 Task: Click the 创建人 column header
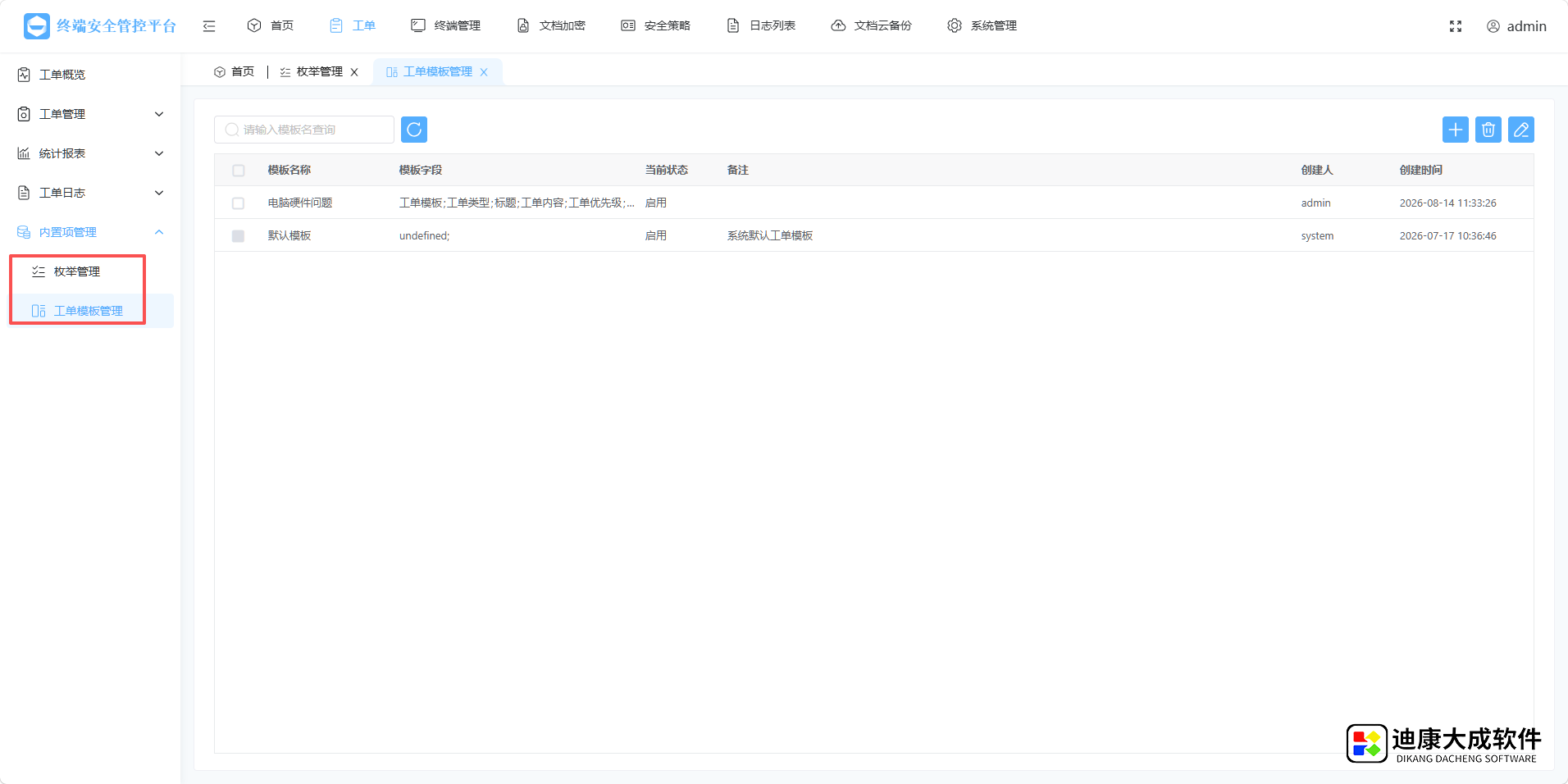click(1317, 170)
